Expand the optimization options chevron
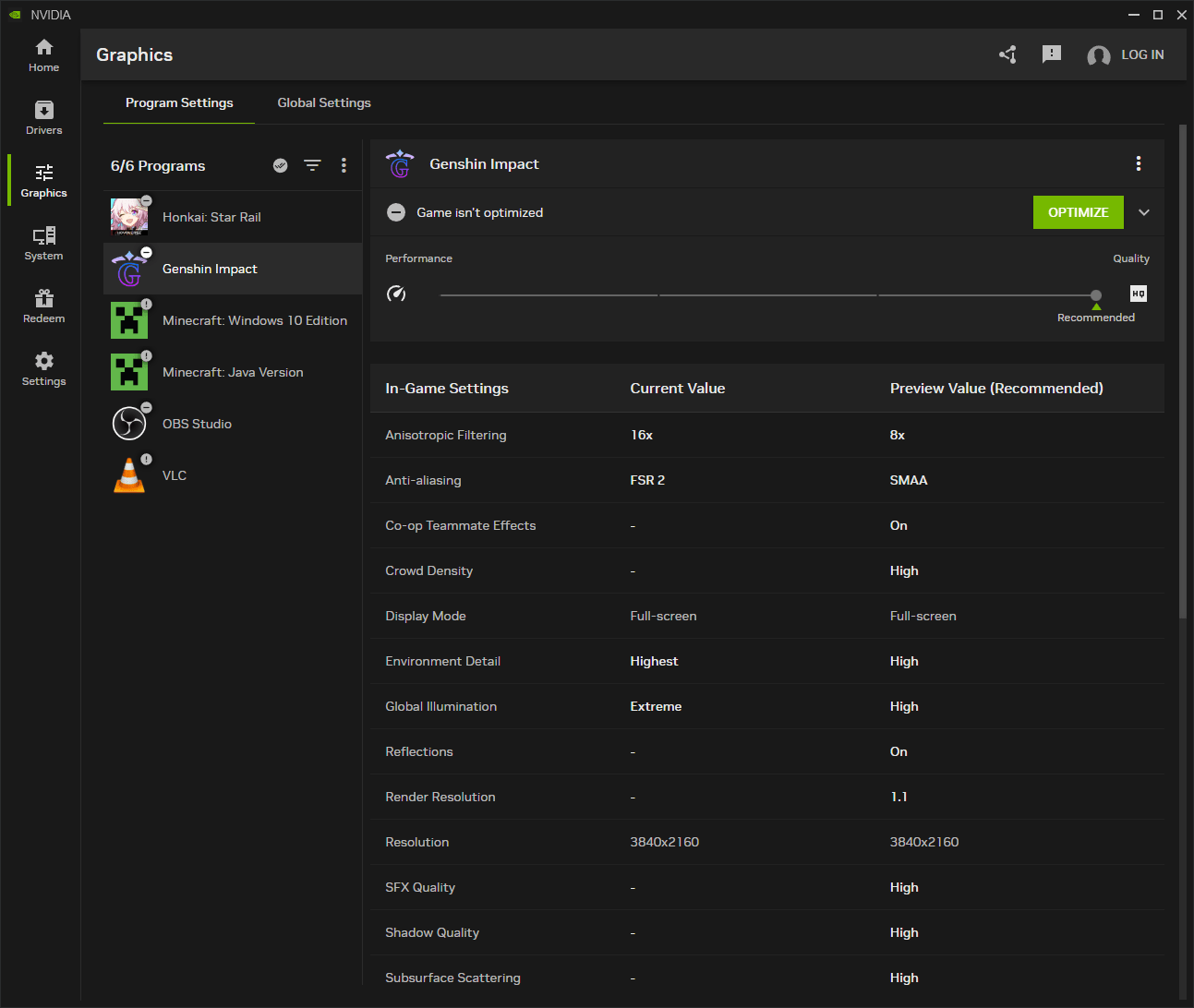The image size is (1194, 1008). pos(1144,212)
